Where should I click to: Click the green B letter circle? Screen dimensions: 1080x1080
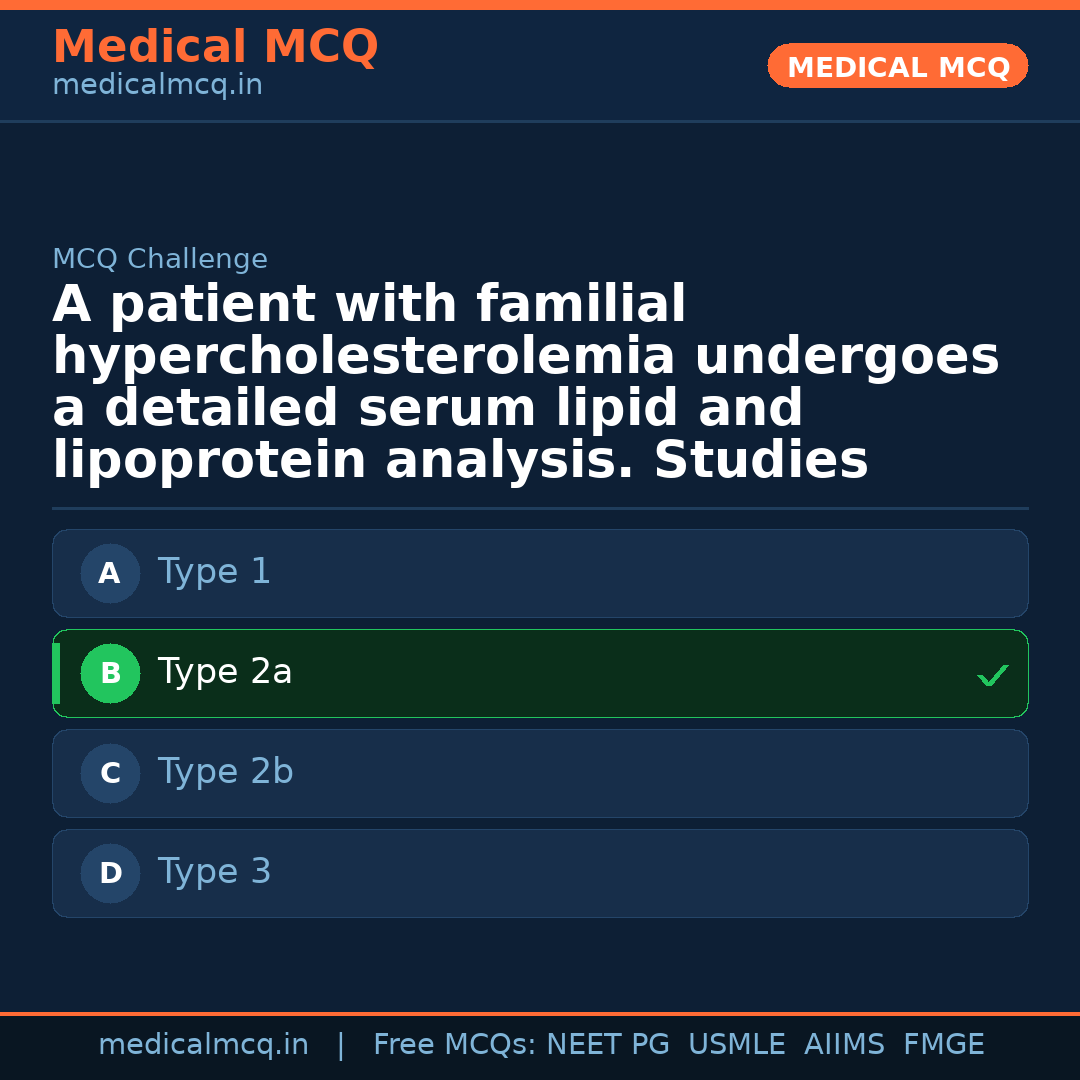coord(110,674)
